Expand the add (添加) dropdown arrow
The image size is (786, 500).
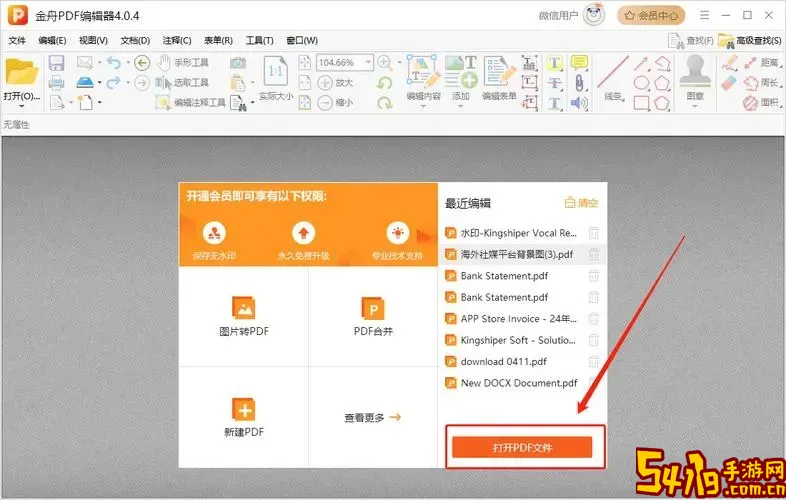point(461,106)
